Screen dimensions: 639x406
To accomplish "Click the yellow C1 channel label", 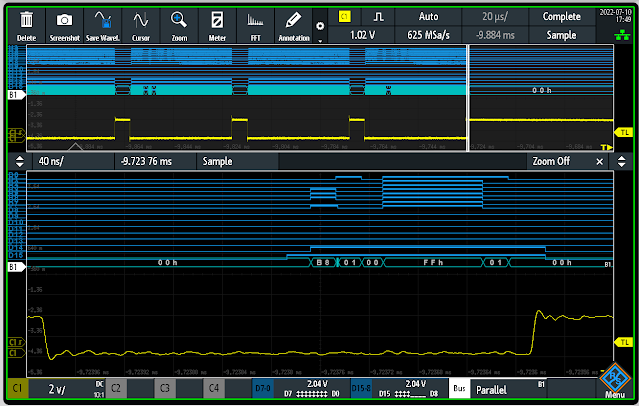I will tap(19, 389).
